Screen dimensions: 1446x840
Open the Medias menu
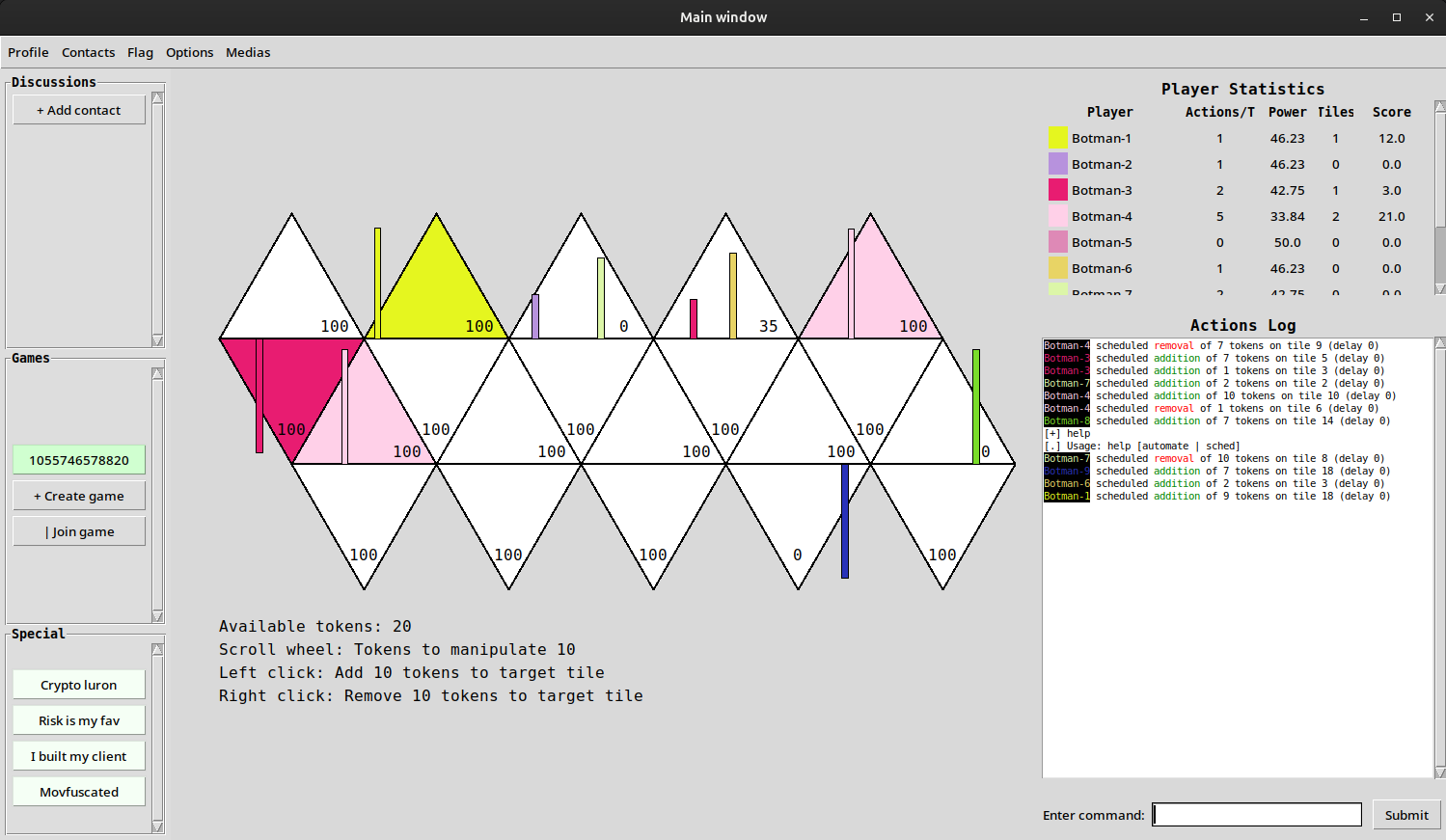[248, 52]
